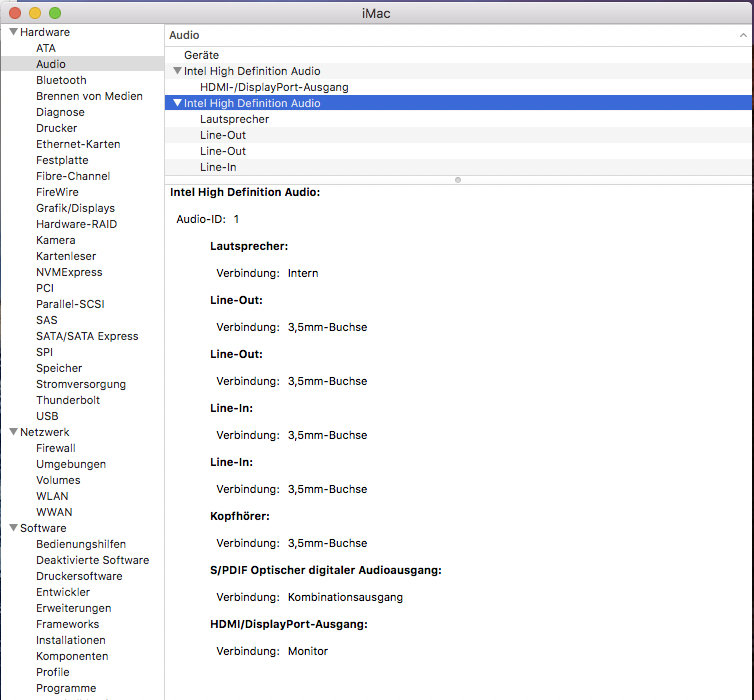Open Fibre-Channel entry
This screenshot has width=754, height=700.
[73, 176]
